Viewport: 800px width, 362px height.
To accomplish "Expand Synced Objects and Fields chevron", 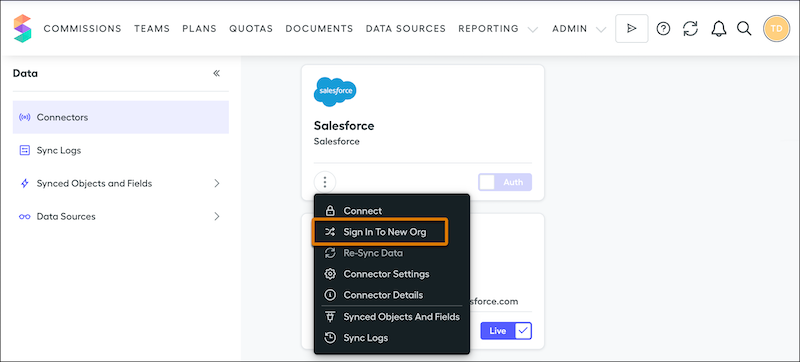I will pyautogui.click(x=217, y=183).
